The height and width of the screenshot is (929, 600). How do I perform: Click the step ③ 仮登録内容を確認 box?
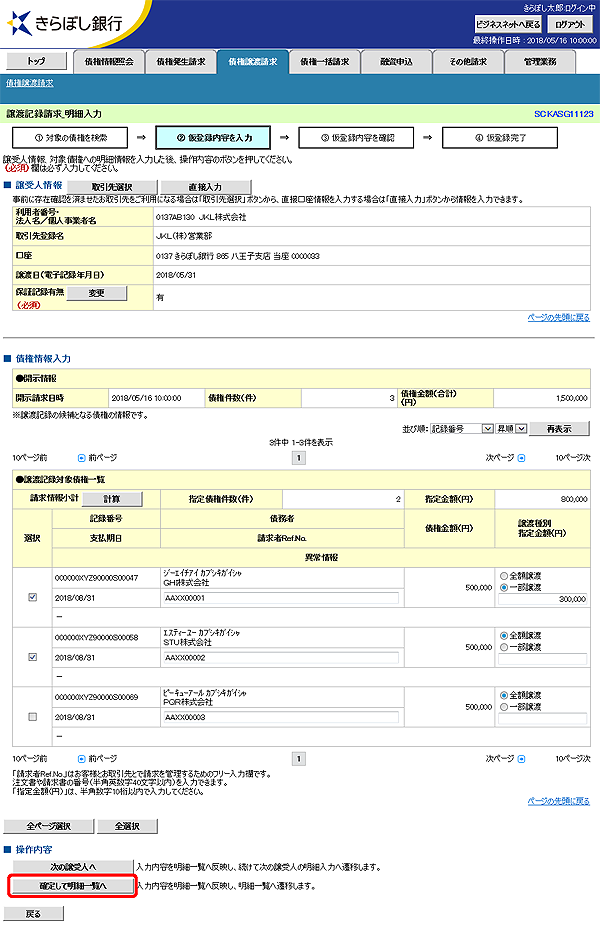pos(357,137)
